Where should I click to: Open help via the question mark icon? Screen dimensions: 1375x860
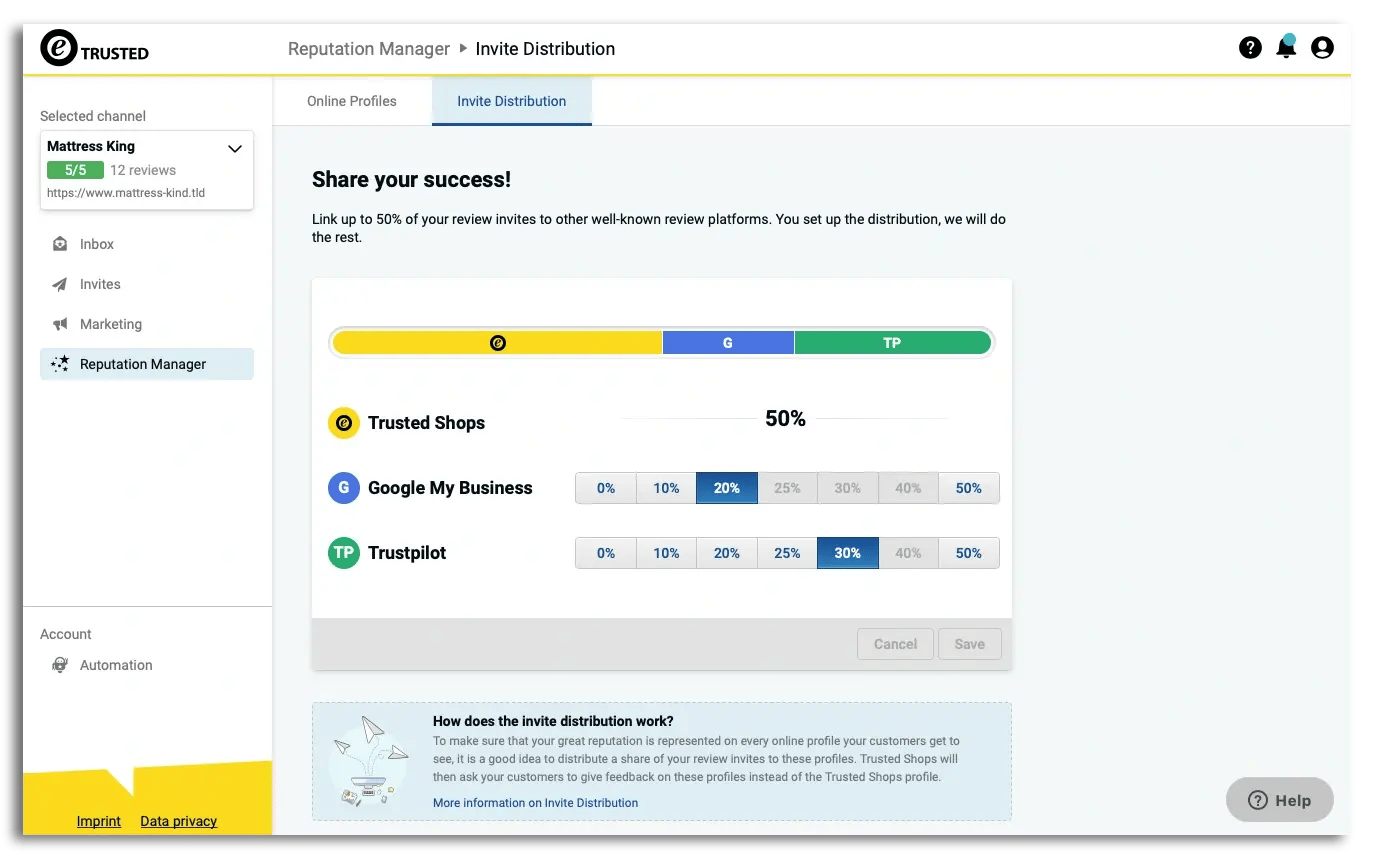(1250, 47)
